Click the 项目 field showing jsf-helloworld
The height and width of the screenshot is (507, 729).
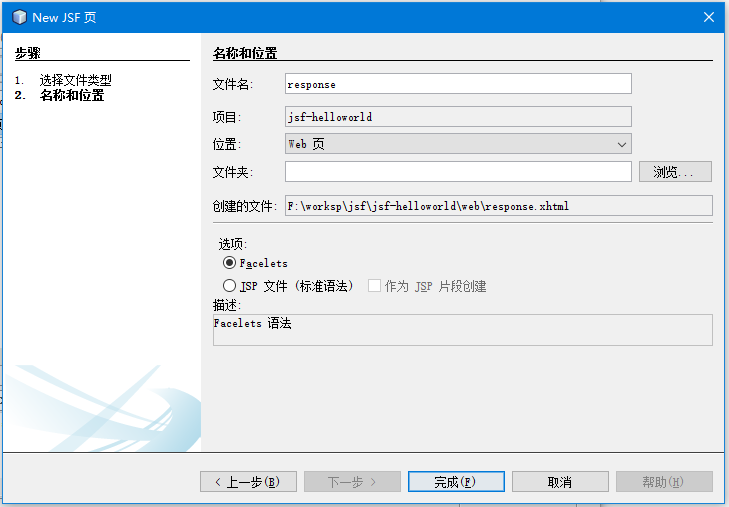coord(458,117)
